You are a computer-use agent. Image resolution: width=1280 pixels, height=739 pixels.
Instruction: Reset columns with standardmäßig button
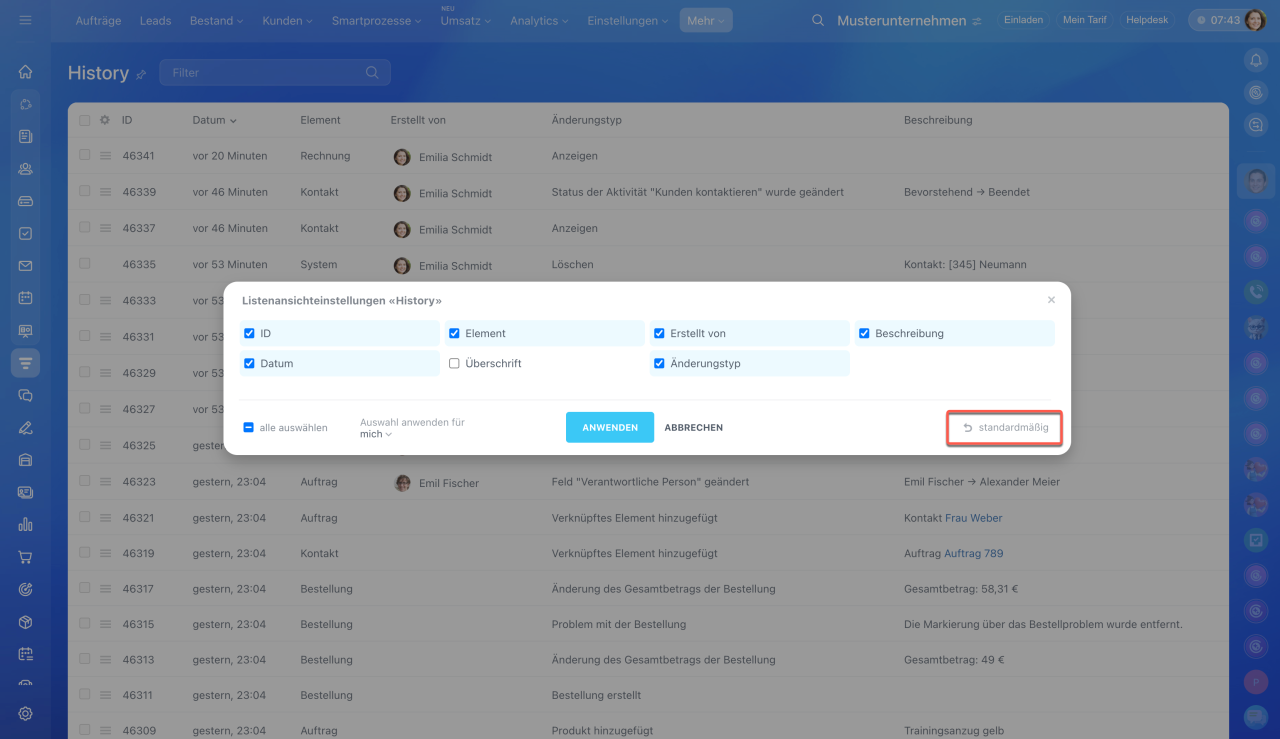coord(1005,428)
